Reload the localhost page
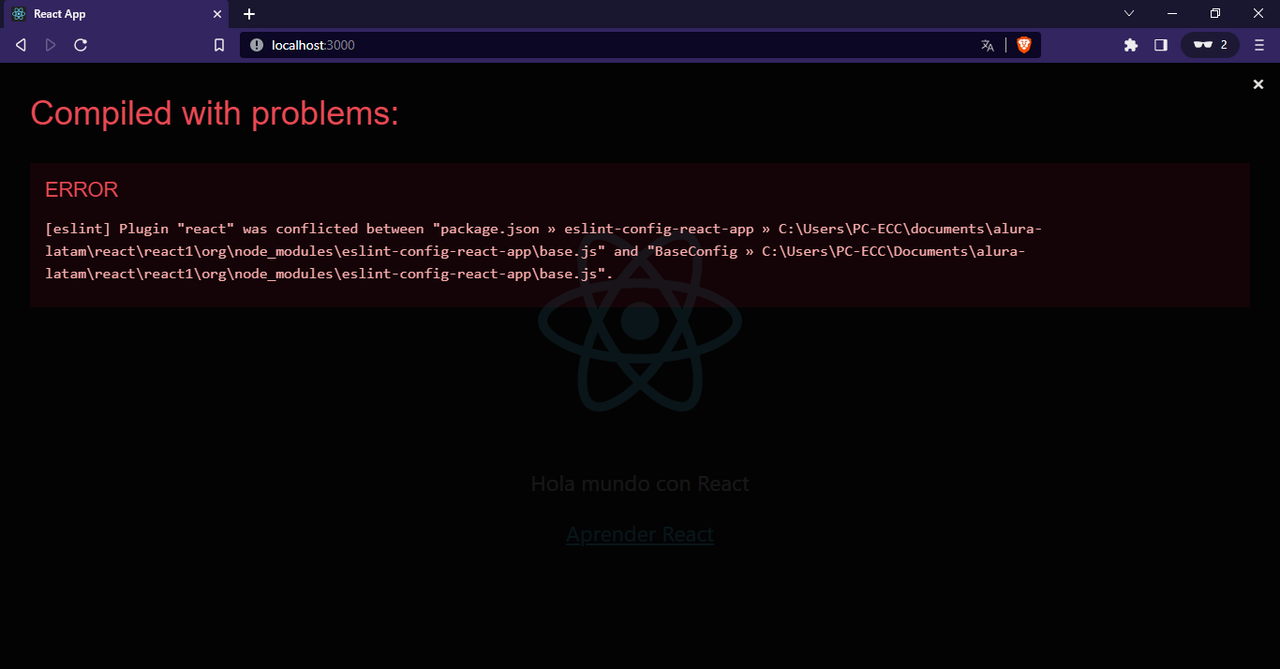Image resolution: width=1280 pixels, height=669 pixels. pyautogui.click(x=81, y=45)
